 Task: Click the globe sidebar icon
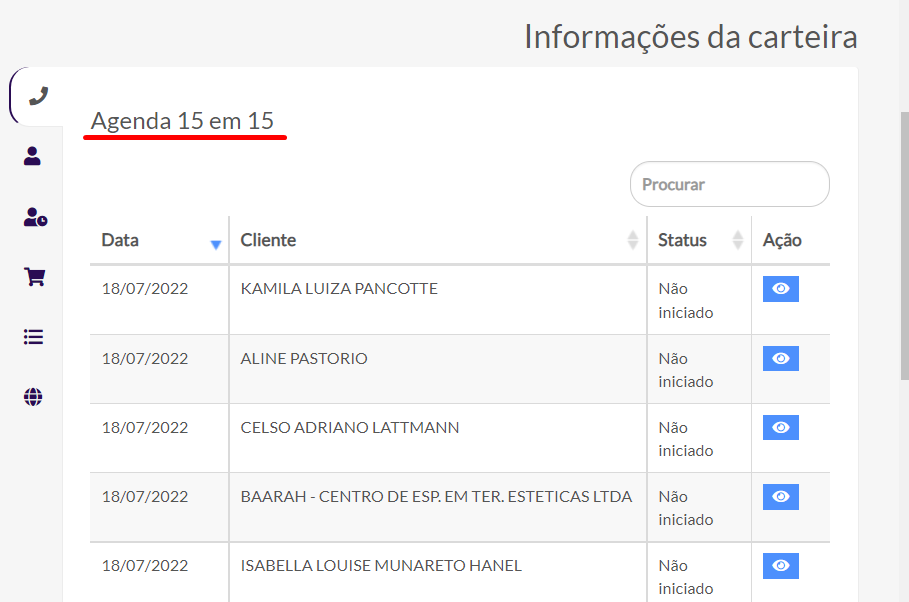(34, 397)
